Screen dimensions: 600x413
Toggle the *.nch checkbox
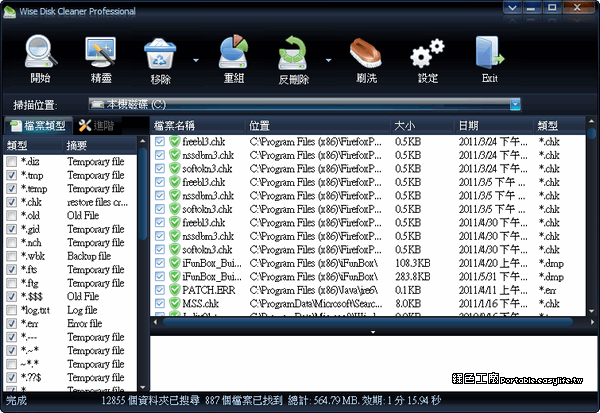pyautogui.click(x=11, y=243)
